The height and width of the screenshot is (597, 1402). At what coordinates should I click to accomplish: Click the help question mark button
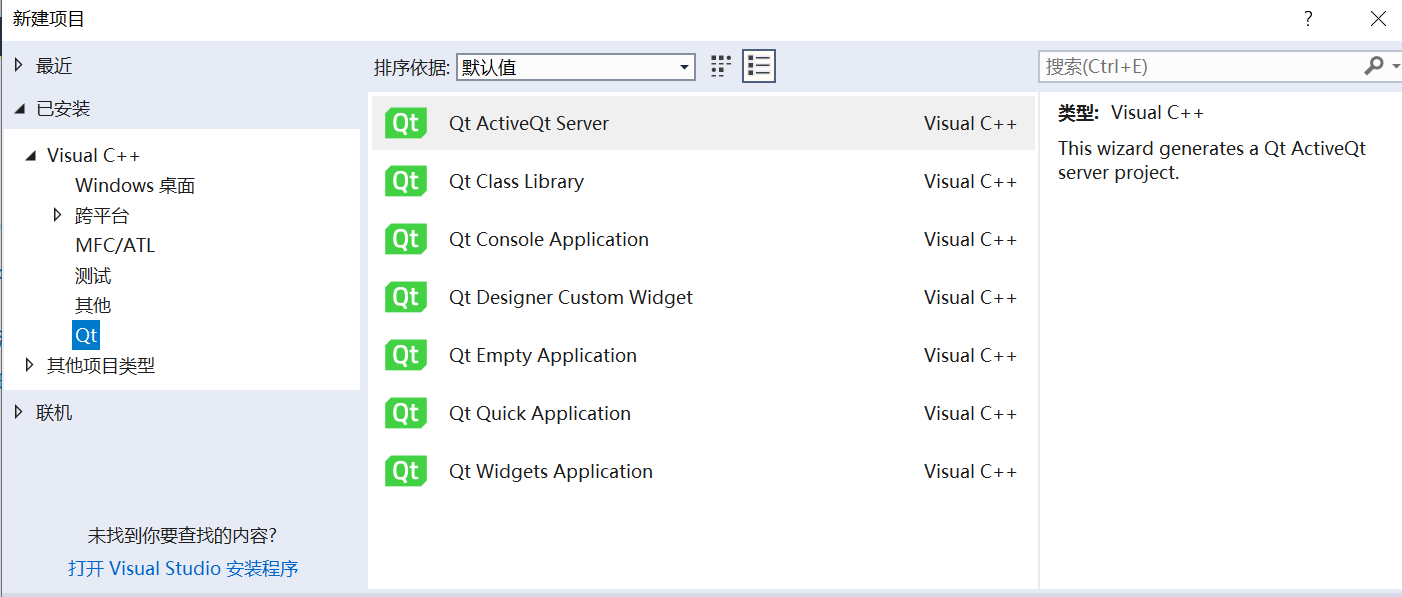pyautogui.click(x=1307, y=18)
